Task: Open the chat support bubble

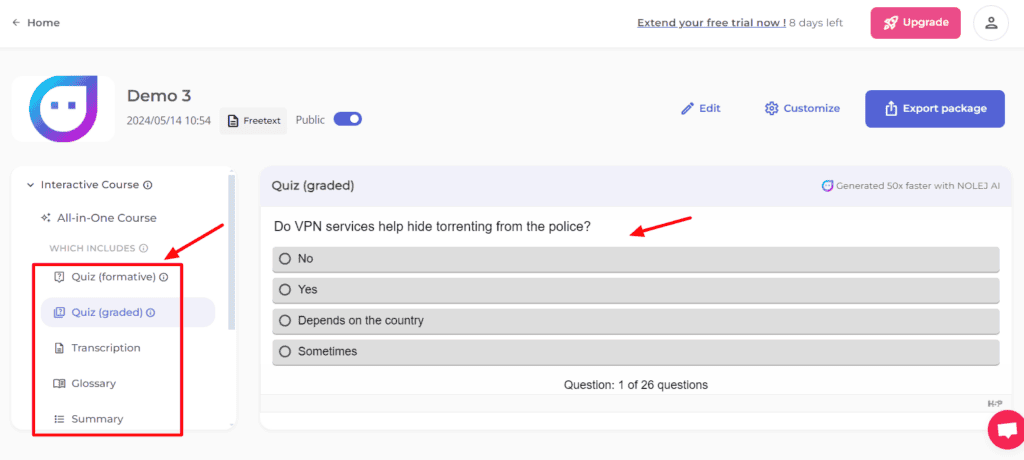Action: coord(1004,430)
